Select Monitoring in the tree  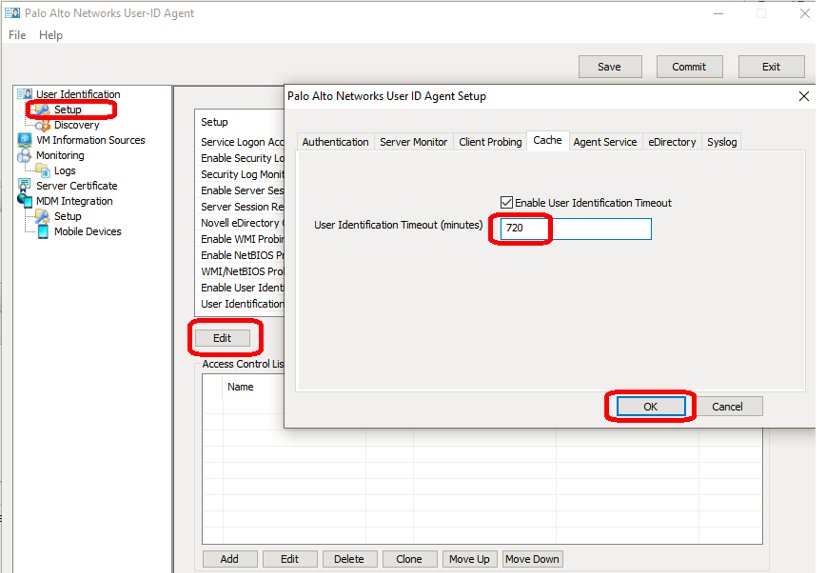point(60,155)
